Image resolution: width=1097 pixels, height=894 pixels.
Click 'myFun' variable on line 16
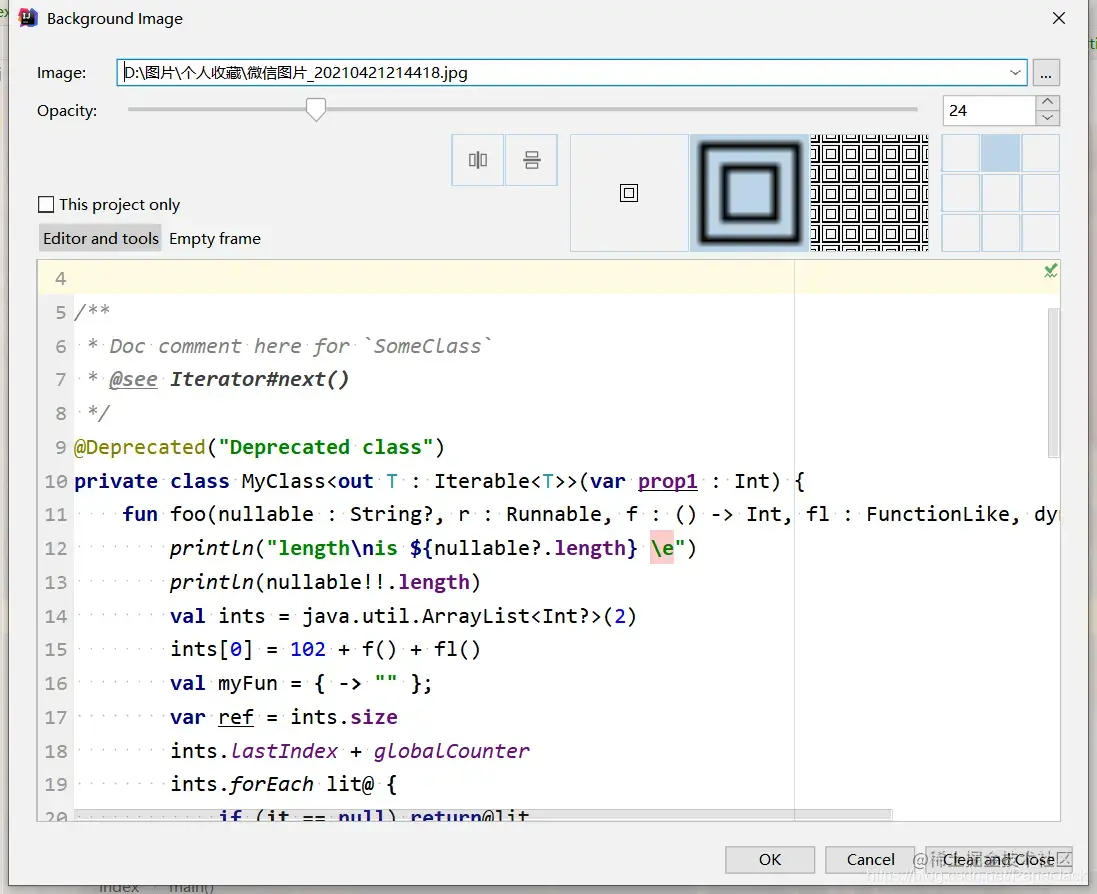pyautogui.click(x=248, y=683)
